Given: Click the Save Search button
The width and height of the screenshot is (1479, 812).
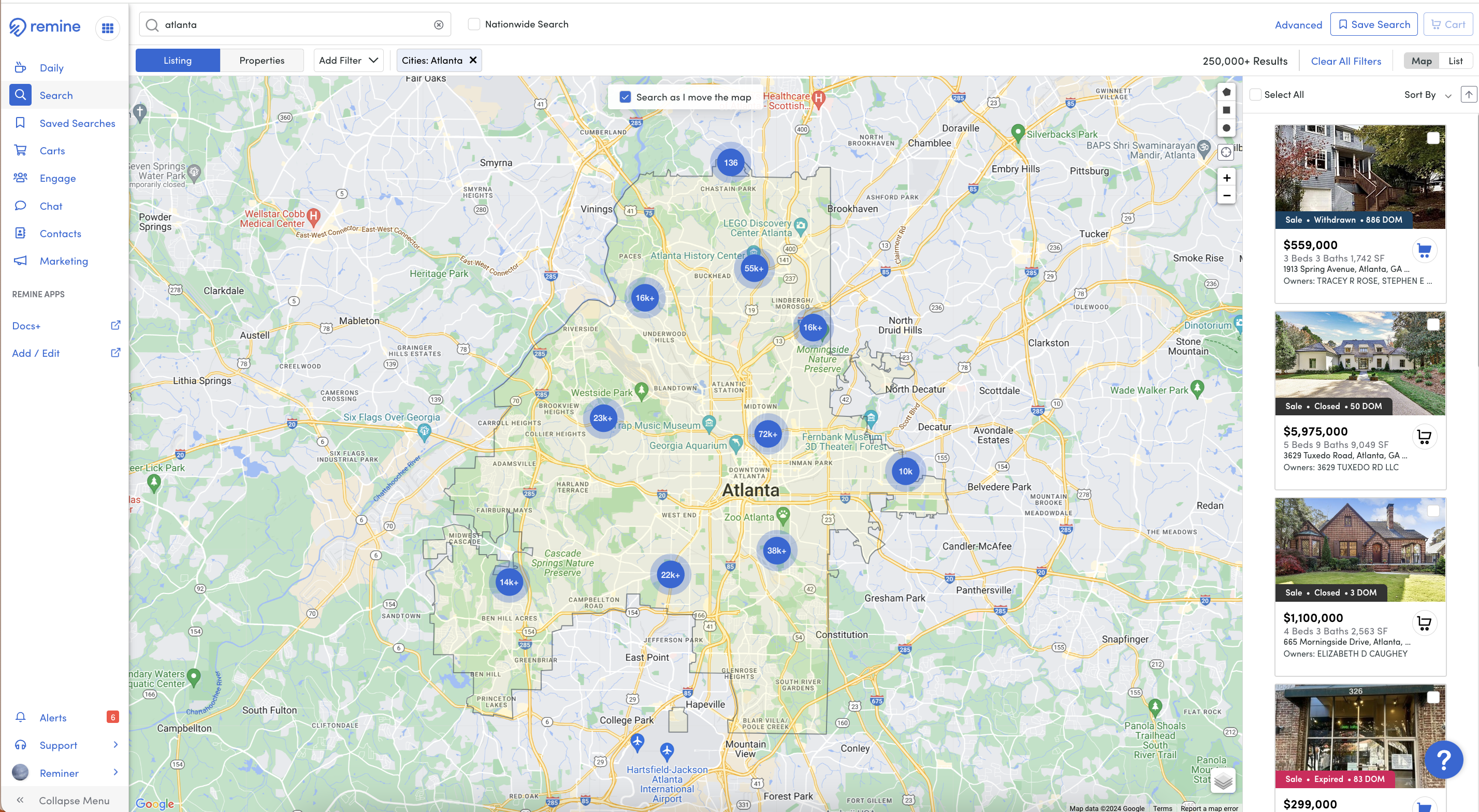Looking at the screenshot, I should [x=1373, y=24].
